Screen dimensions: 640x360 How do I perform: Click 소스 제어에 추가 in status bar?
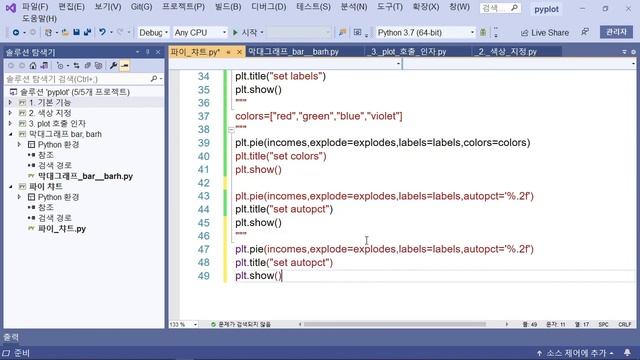click(576, 353)
